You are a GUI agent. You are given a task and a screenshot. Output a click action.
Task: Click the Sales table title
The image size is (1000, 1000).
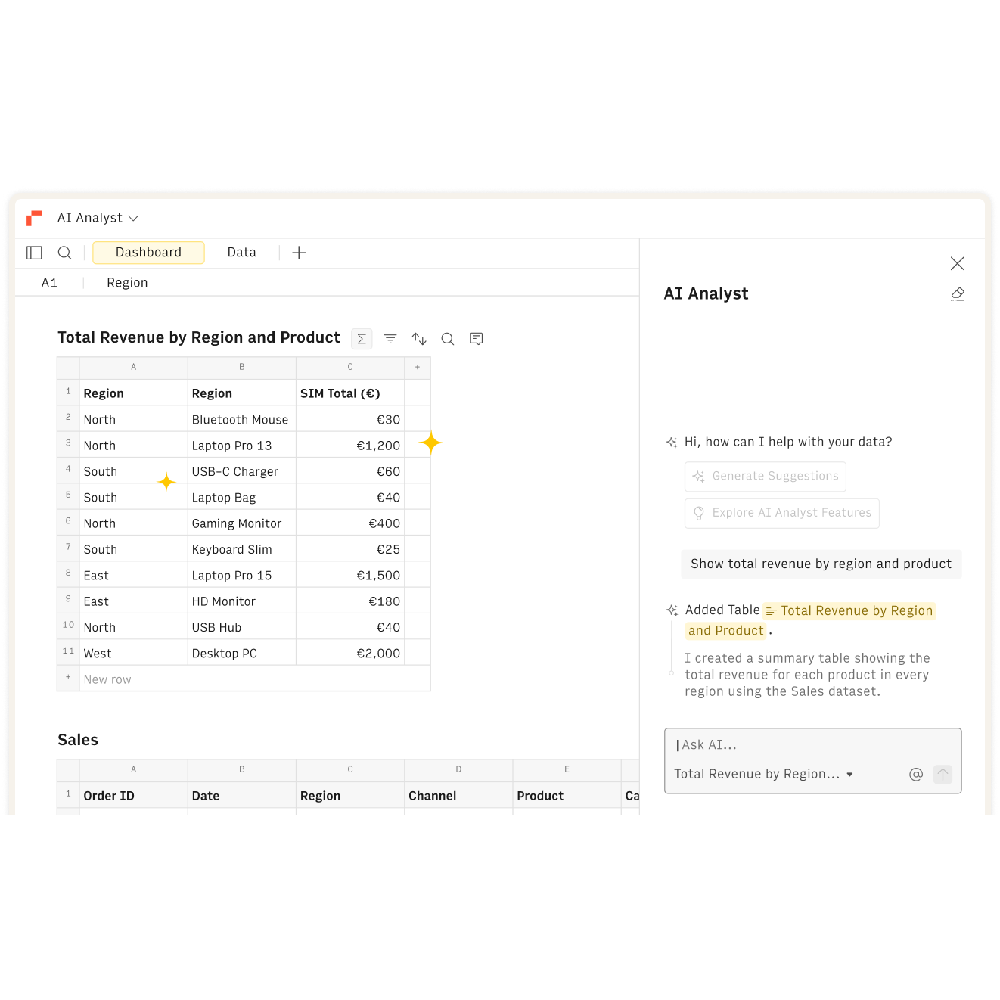78,740
